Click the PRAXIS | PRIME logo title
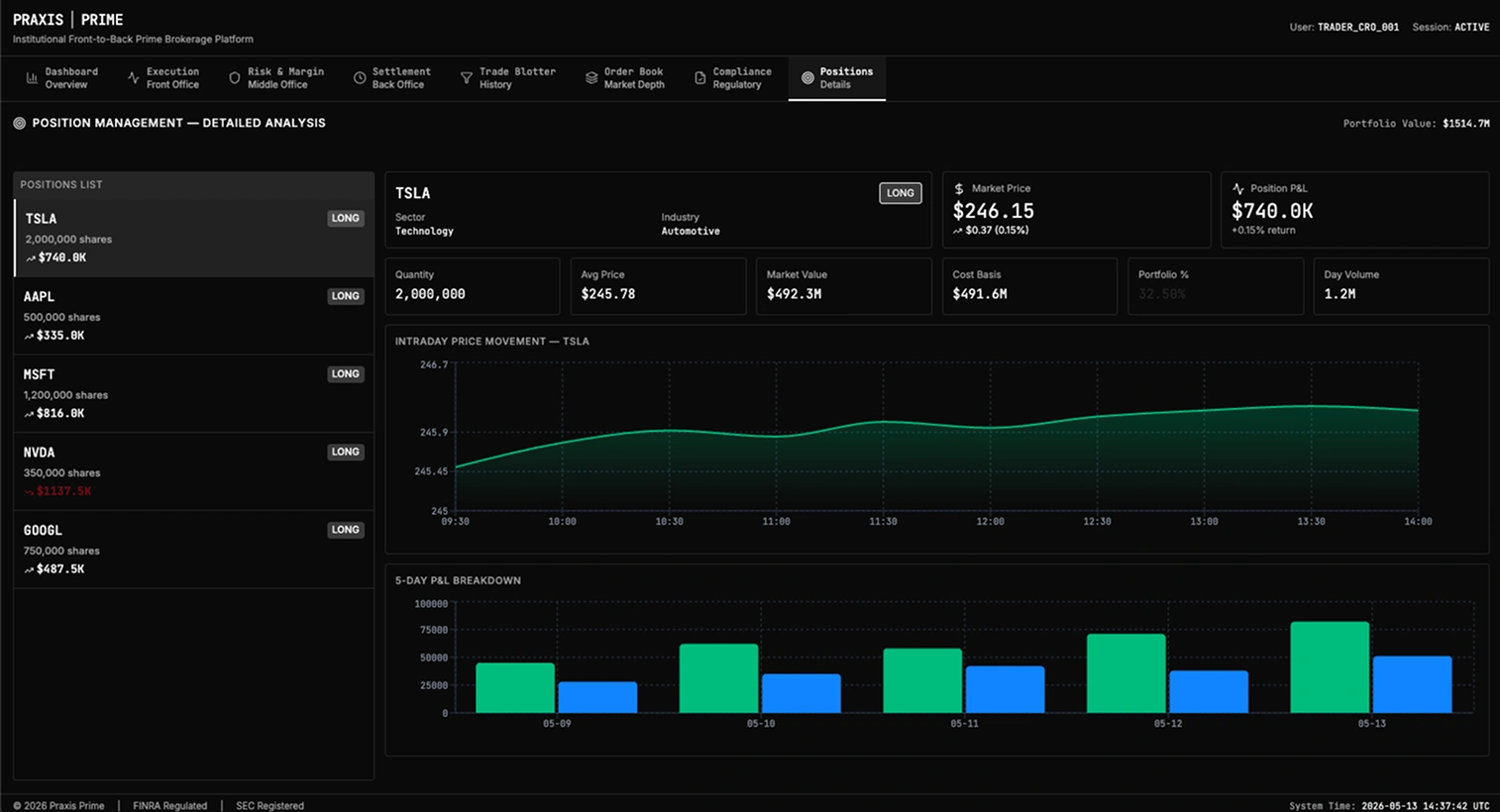Screen dimensions: 1500x812 [68, 20]
